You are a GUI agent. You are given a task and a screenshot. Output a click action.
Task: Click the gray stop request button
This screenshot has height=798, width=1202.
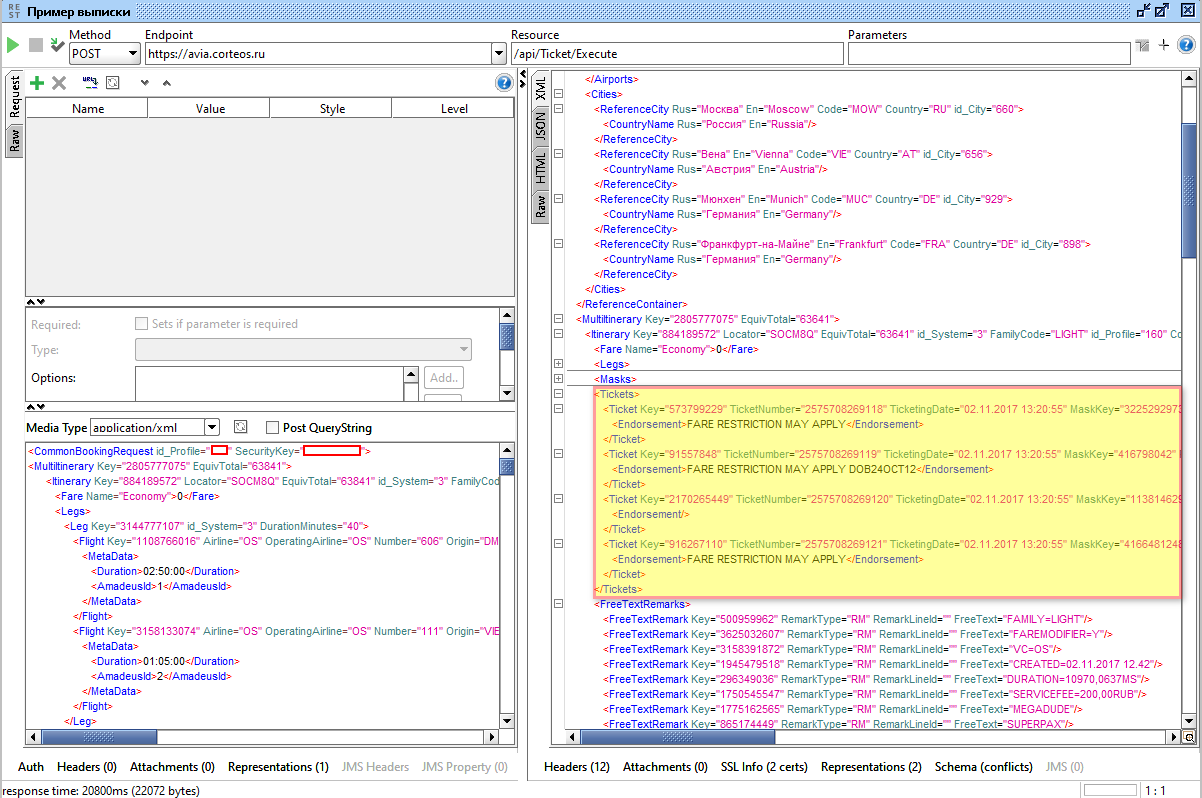point(36,45)
